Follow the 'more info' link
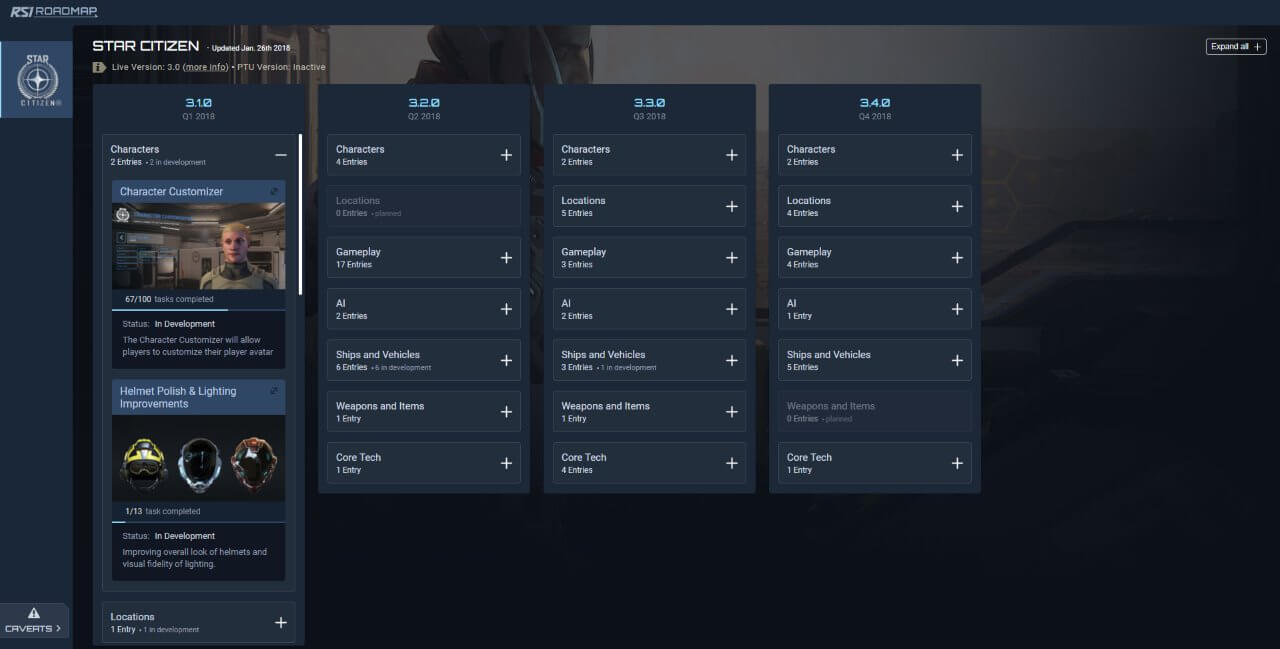Viewport: 1280px width, 649px height. point(206,67)
